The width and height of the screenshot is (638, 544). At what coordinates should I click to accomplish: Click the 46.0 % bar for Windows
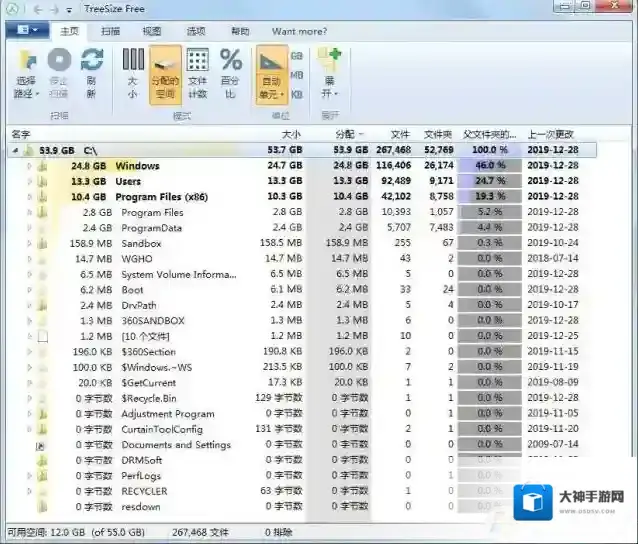tap(491, 166)
